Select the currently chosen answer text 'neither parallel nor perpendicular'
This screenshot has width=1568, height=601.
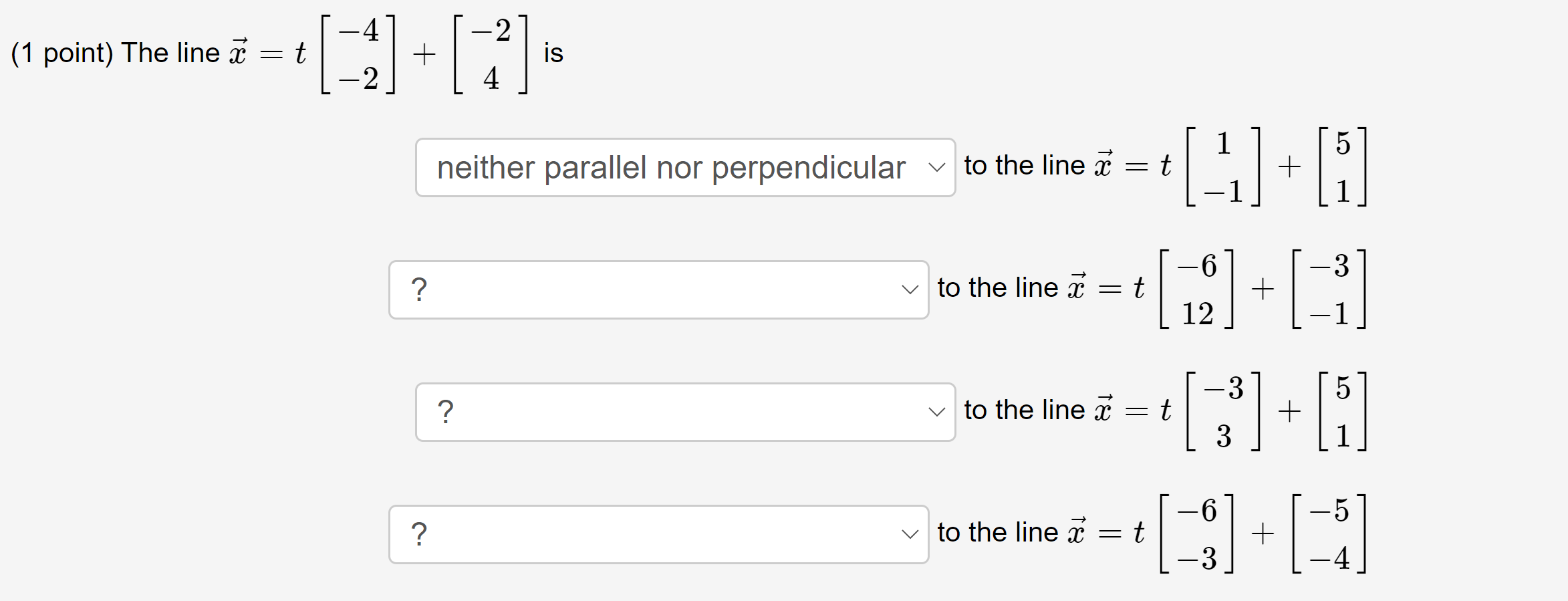pyautogui.click(x=670, y=167)
